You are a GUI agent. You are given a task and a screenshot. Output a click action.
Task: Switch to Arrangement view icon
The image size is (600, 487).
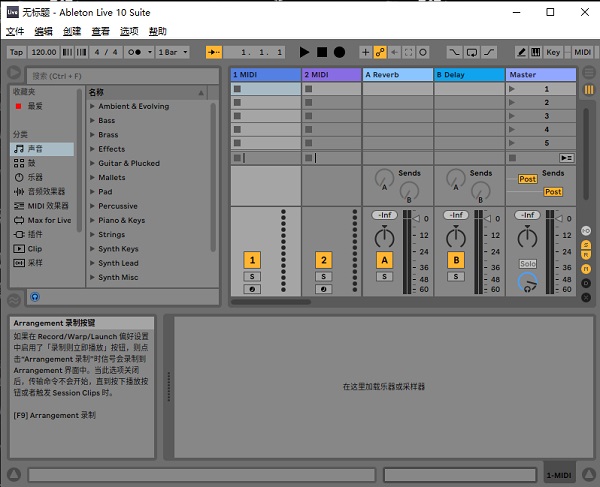589,72
